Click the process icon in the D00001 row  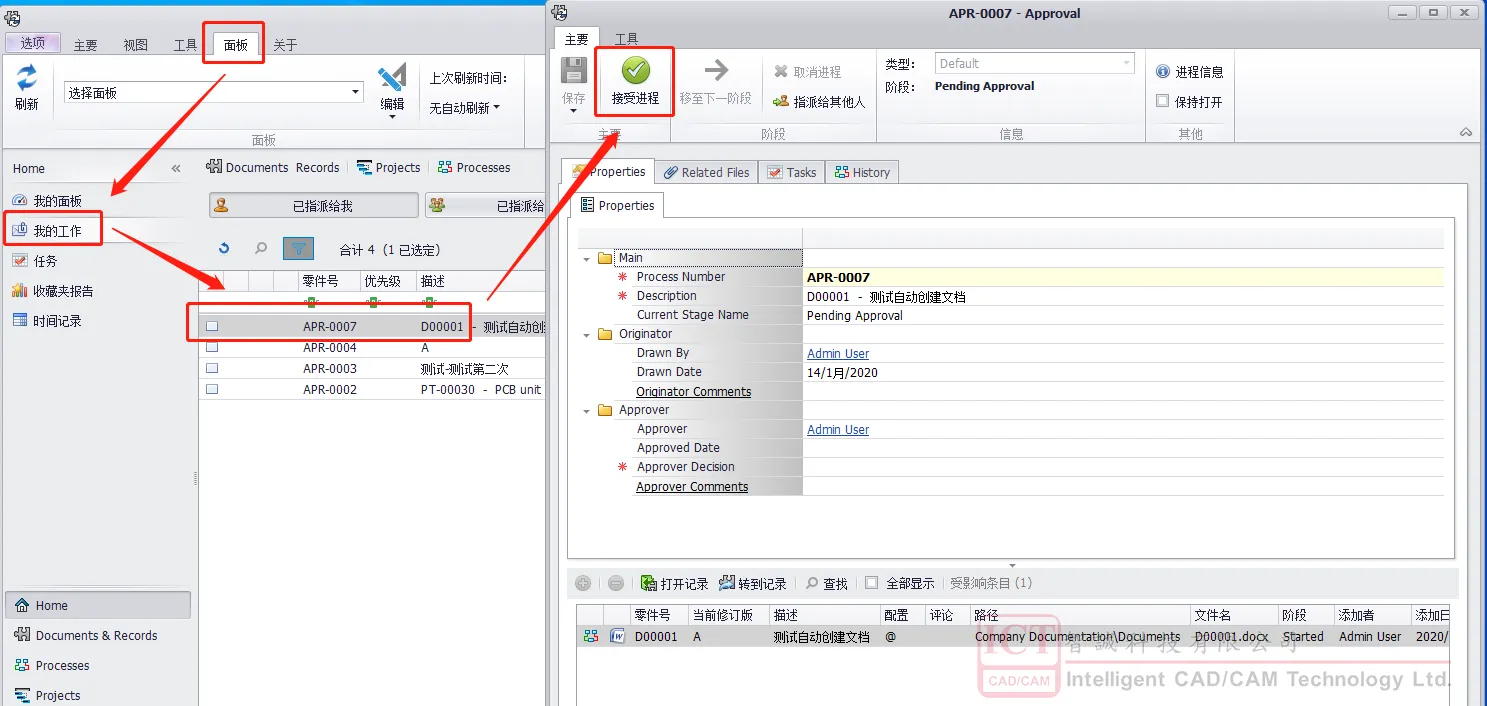pos(591,636)
